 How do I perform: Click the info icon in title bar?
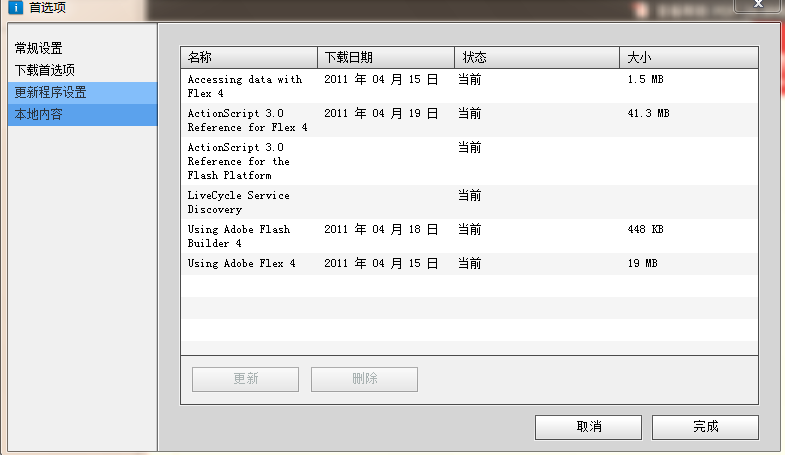16,7
